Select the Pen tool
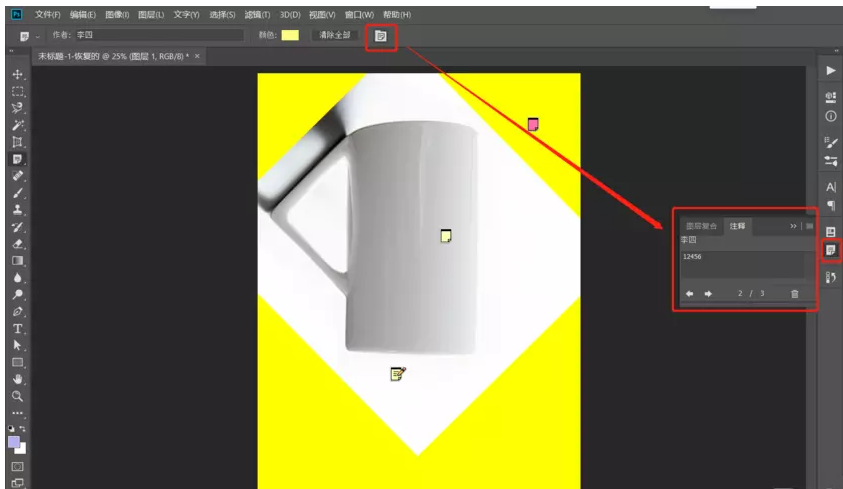The image size is (843, 489). click(17, 312)
